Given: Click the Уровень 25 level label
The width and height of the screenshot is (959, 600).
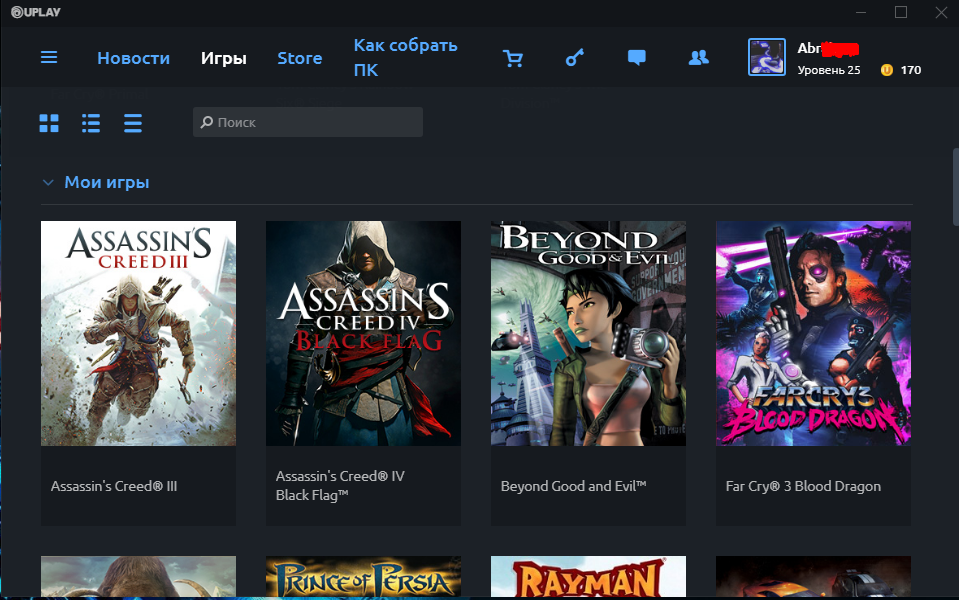Looking at the screenshot, I should click(x=829, y=70).
